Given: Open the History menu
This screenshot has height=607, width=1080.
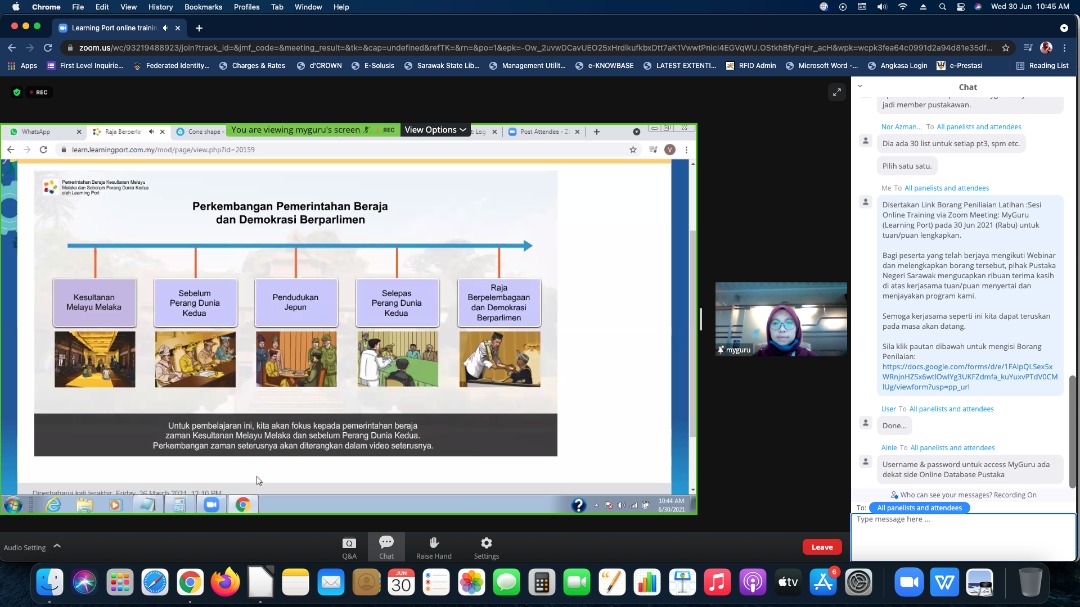Looking at the screenshot, I should pyautogui.click(x=160, y=7).
